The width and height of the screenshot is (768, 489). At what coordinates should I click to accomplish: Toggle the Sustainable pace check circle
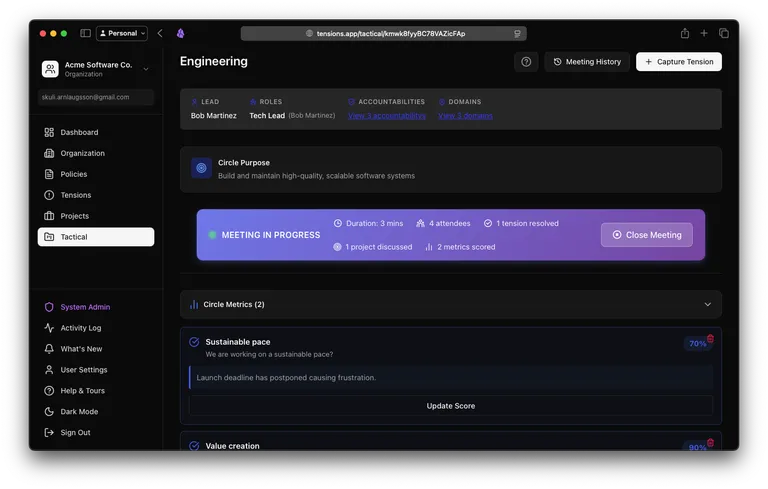(194, 342)
